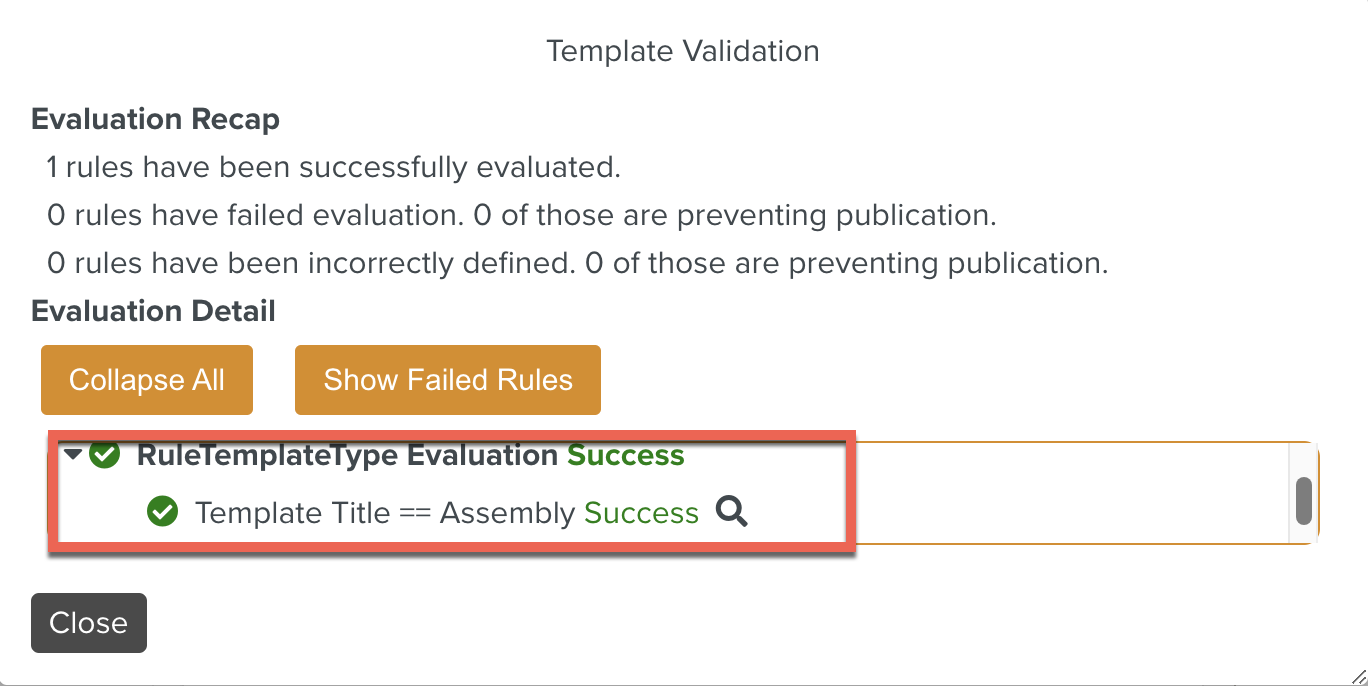This screenshot has height=686, width=1368.
Task: Click the failed evaluation rules recap line
Action: click(521, 215)
